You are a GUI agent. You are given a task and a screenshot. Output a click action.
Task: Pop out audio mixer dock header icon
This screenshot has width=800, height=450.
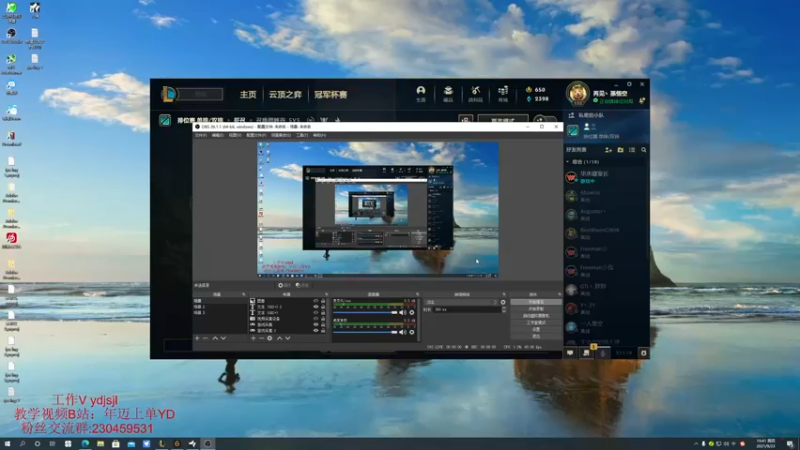(417, 294)
